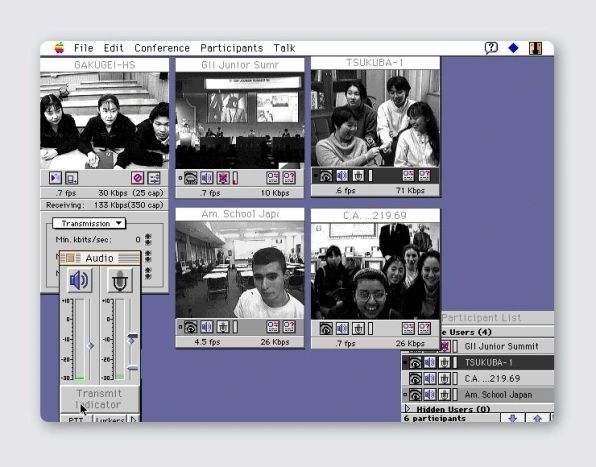596x467 pixels.
Task: Open the Conference menu
Action: tap(162, 48)
